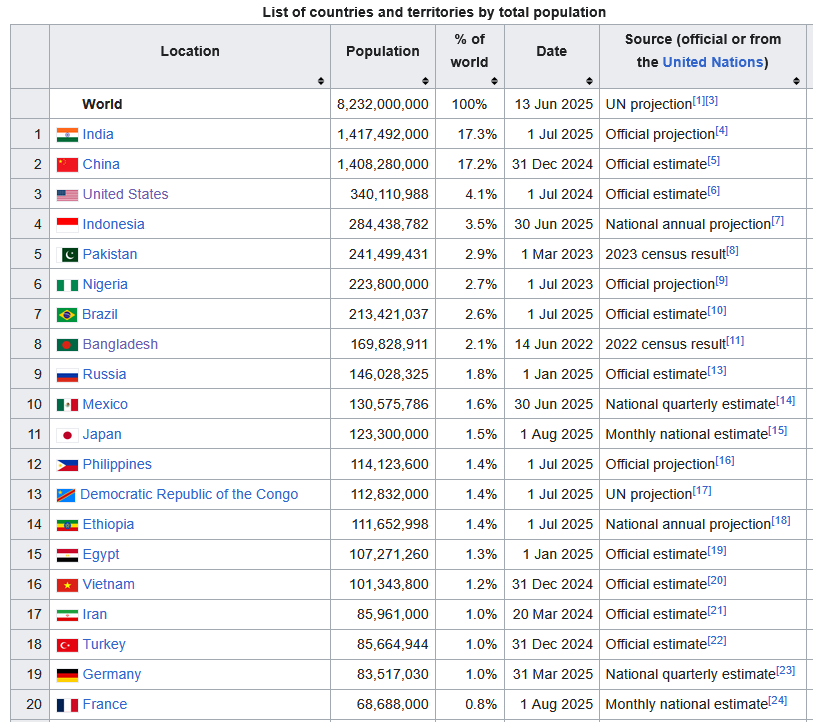Image resolution: width=813 pixels, height=722 pixels.
Task: Open the Mexico country link
Action: click(x=105, y=405)
